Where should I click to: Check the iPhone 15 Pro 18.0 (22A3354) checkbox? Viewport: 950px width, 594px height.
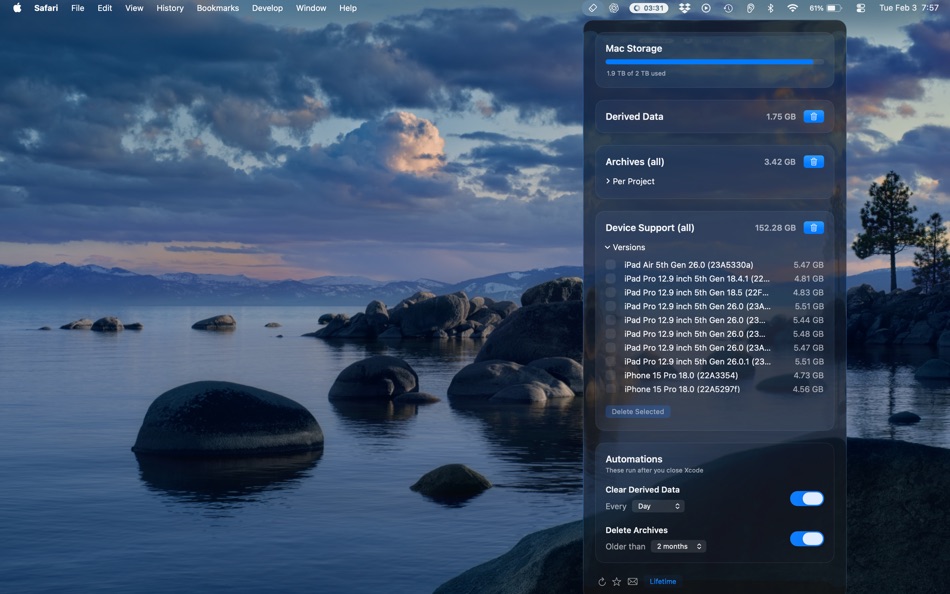tap(611, 375)
